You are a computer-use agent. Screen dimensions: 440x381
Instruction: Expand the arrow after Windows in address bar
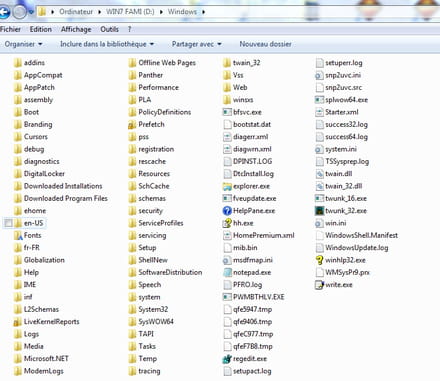pyautogui.click(x=203, y=12)
